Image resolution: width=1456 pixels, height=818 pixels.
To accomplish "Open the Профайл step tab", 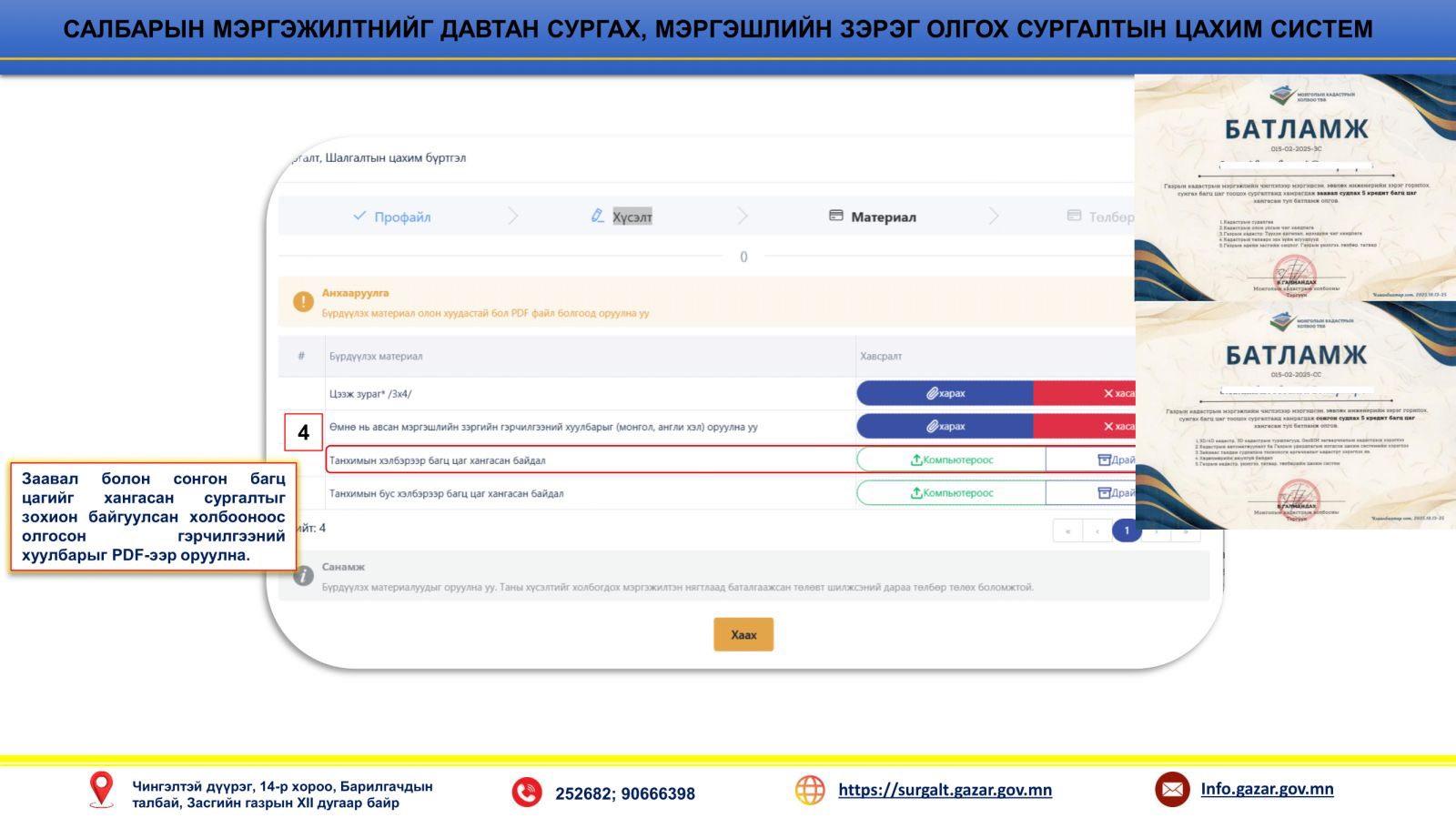I will [x=391, y=217].
